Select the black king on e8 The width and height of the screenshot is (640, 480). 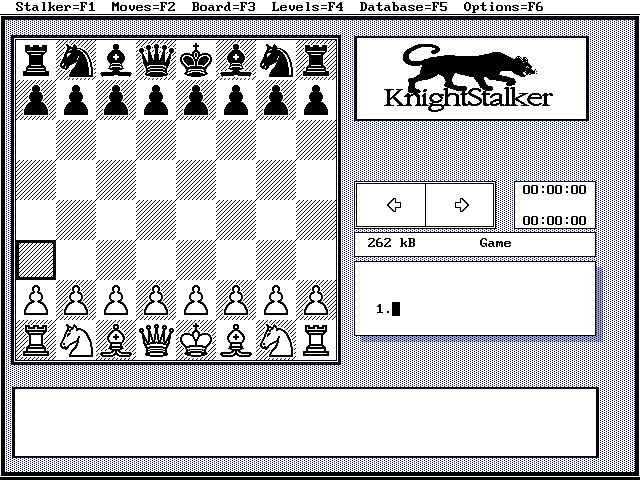[x=196, y=60]
